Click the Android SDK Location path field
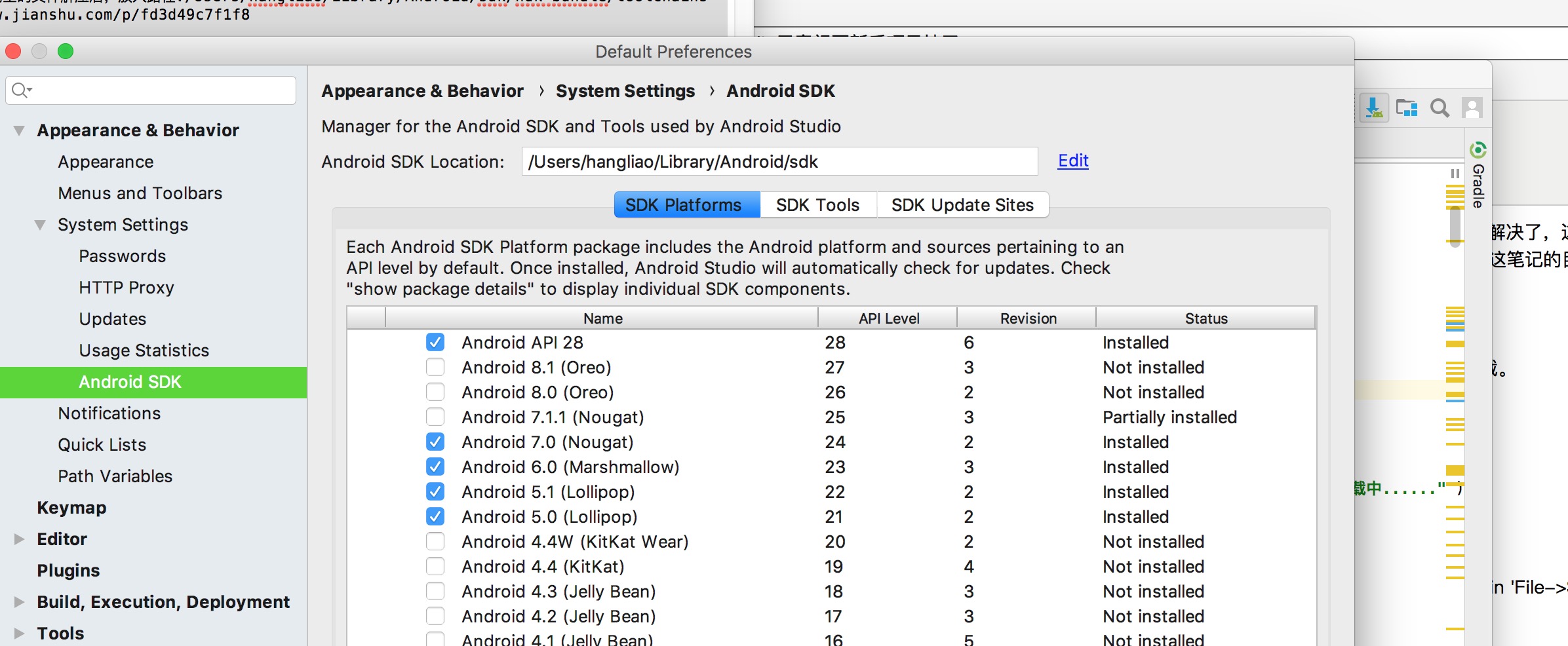 [779, 162]
